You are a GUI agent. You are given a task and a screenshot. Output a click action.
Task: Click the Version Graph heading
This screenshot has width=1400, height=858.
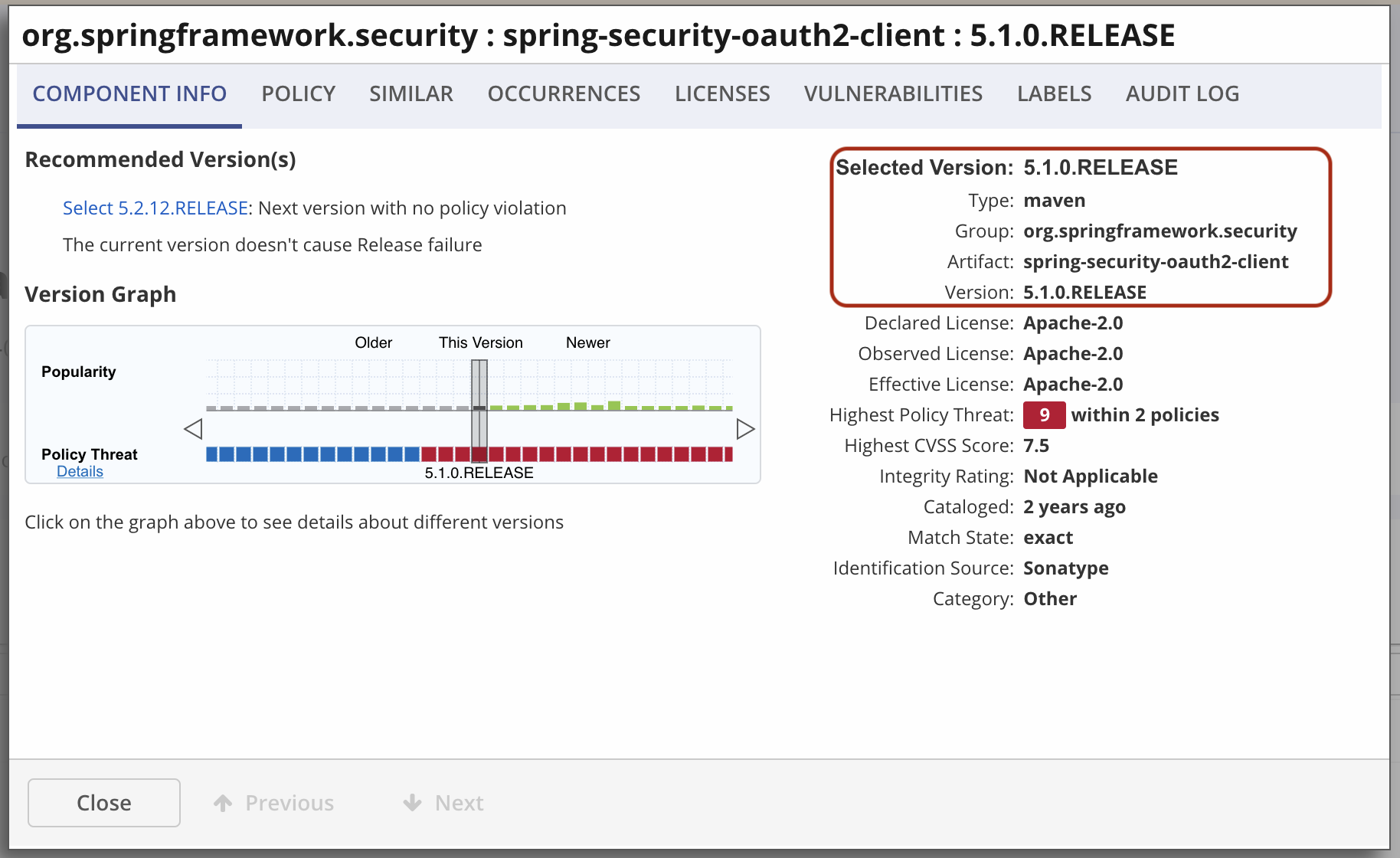pos(100,294)
